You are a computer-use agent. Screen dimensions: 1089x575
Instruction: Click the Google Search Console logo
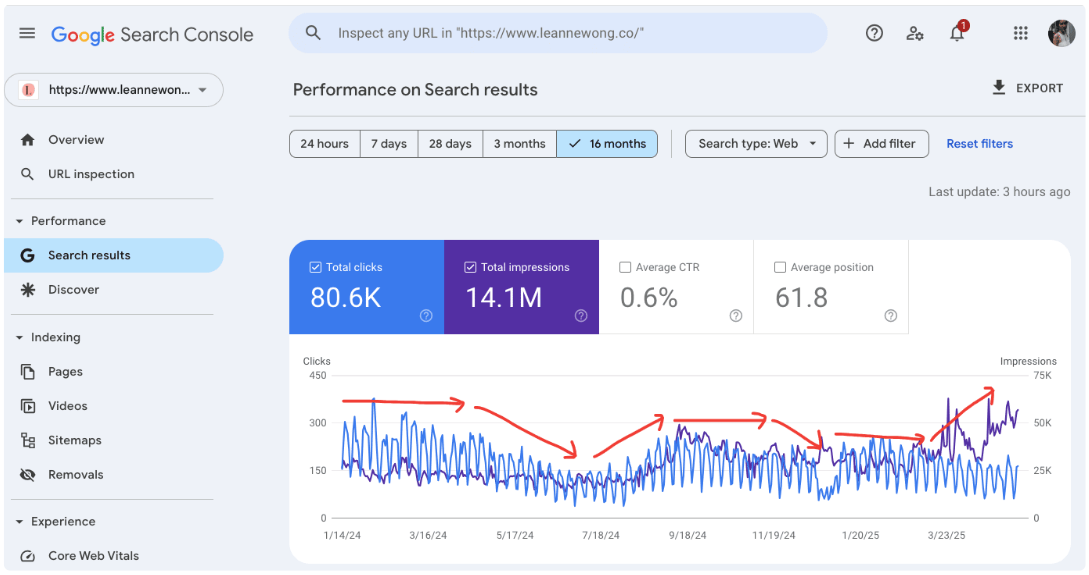(152, 35)
